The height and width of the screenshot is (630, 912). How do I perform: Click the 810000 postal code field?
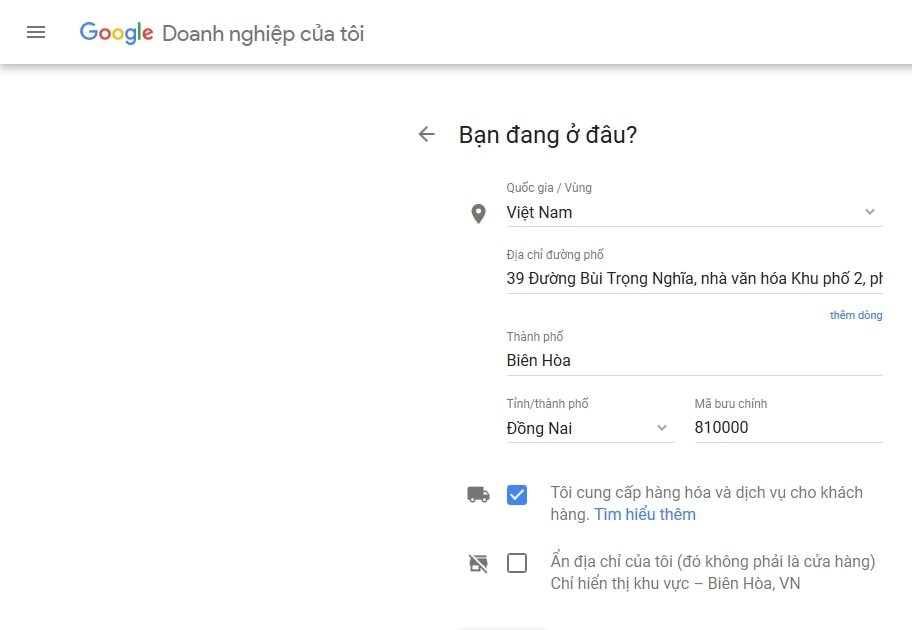pyautogui.click(x=788, y=428)
